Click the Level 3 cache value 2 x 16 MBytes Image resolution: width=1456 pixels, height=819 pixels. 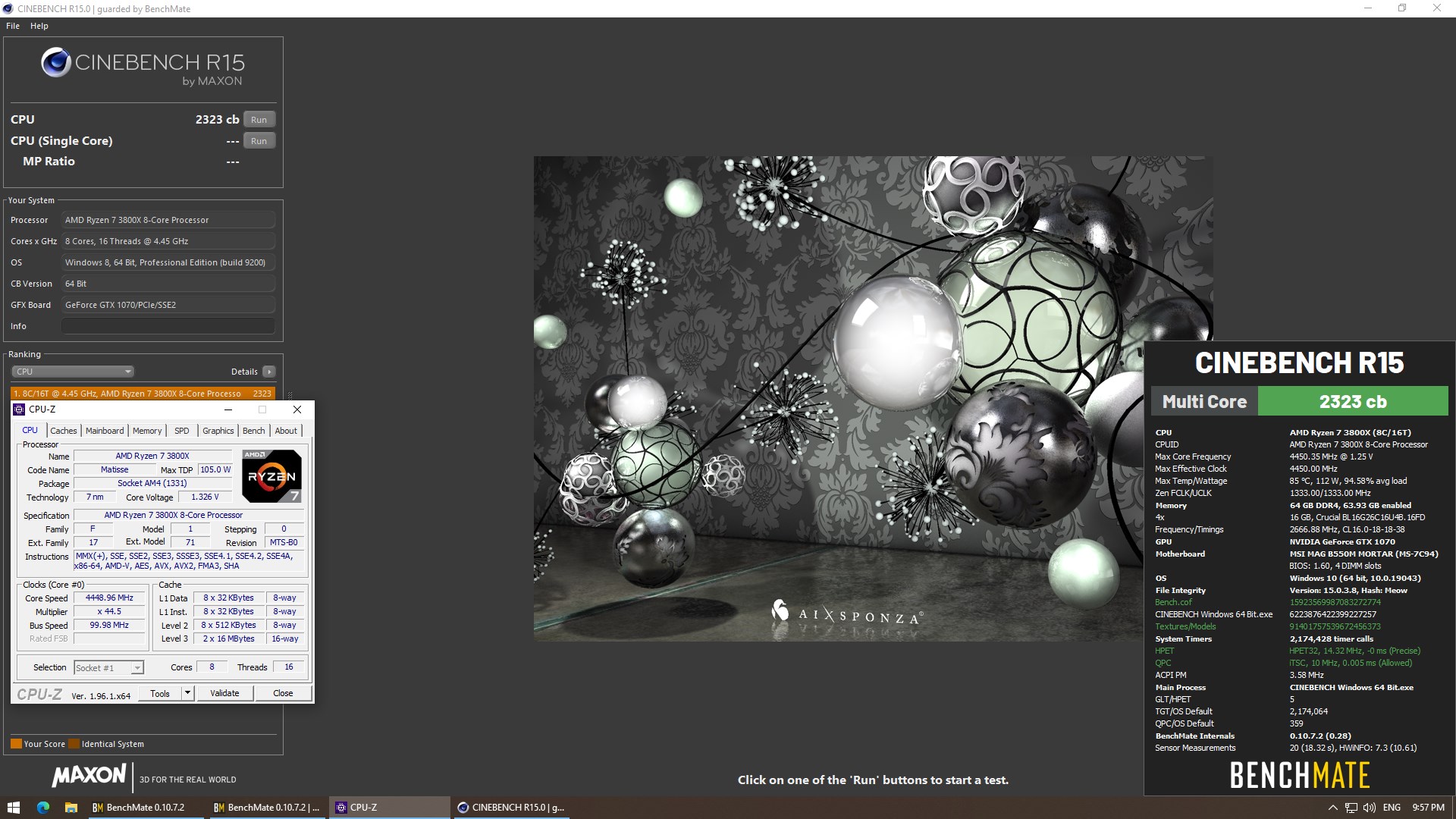click(228, 639)
